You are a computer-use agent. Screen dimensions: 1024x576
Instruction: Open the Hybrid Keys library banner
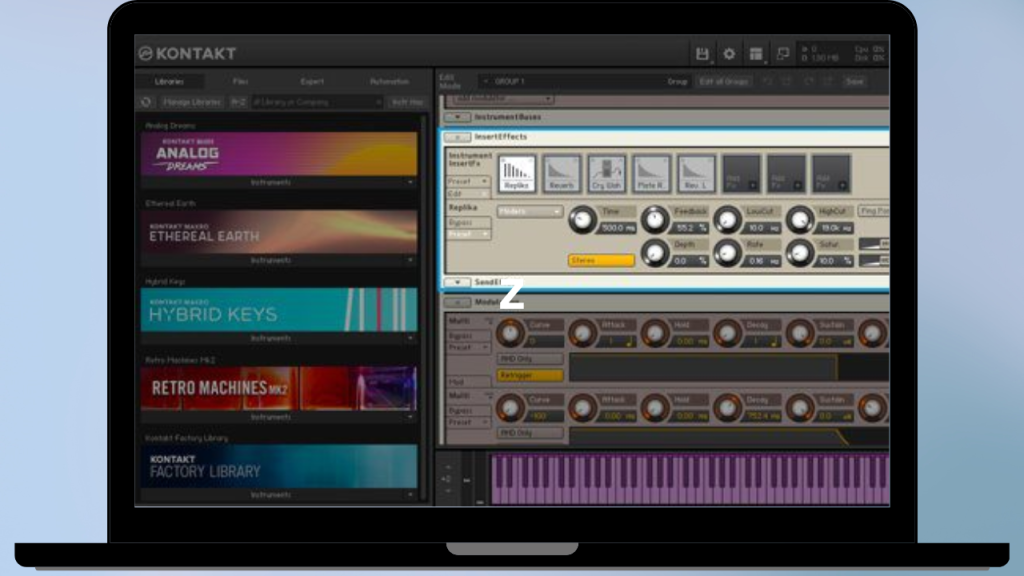click(x=279, y=310)
